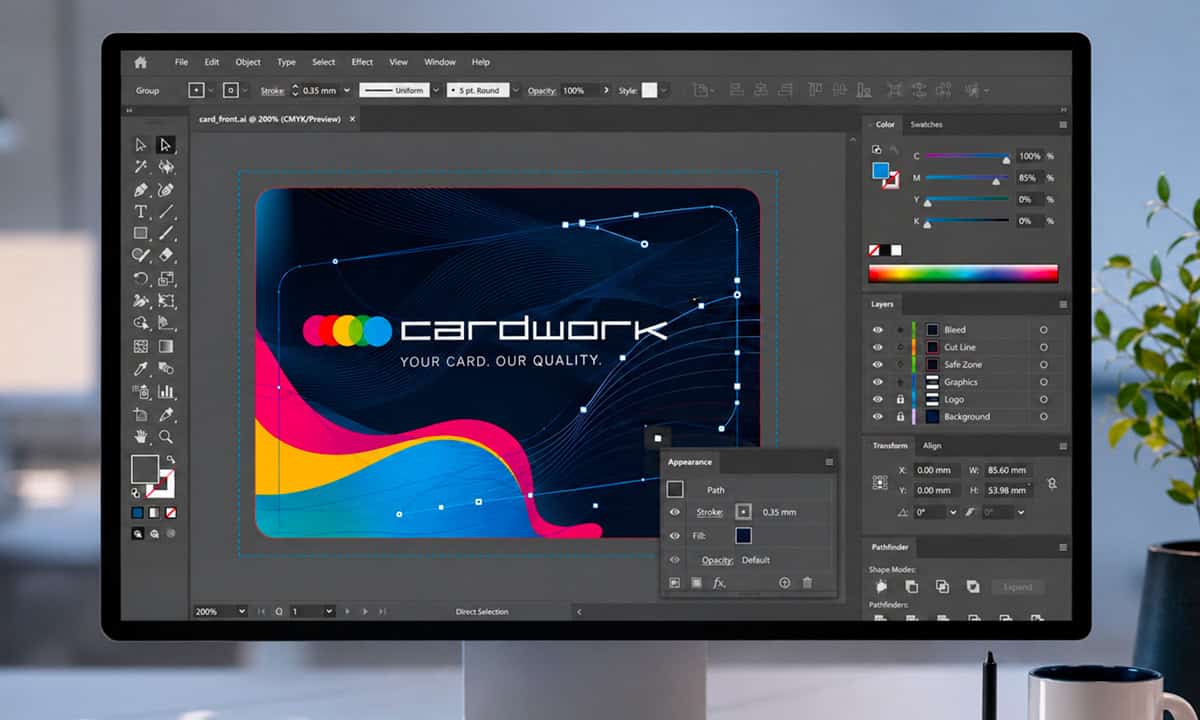Select the Rectangle tool
The height and width of the screenshot is (720, 1200).
point(141,234)
